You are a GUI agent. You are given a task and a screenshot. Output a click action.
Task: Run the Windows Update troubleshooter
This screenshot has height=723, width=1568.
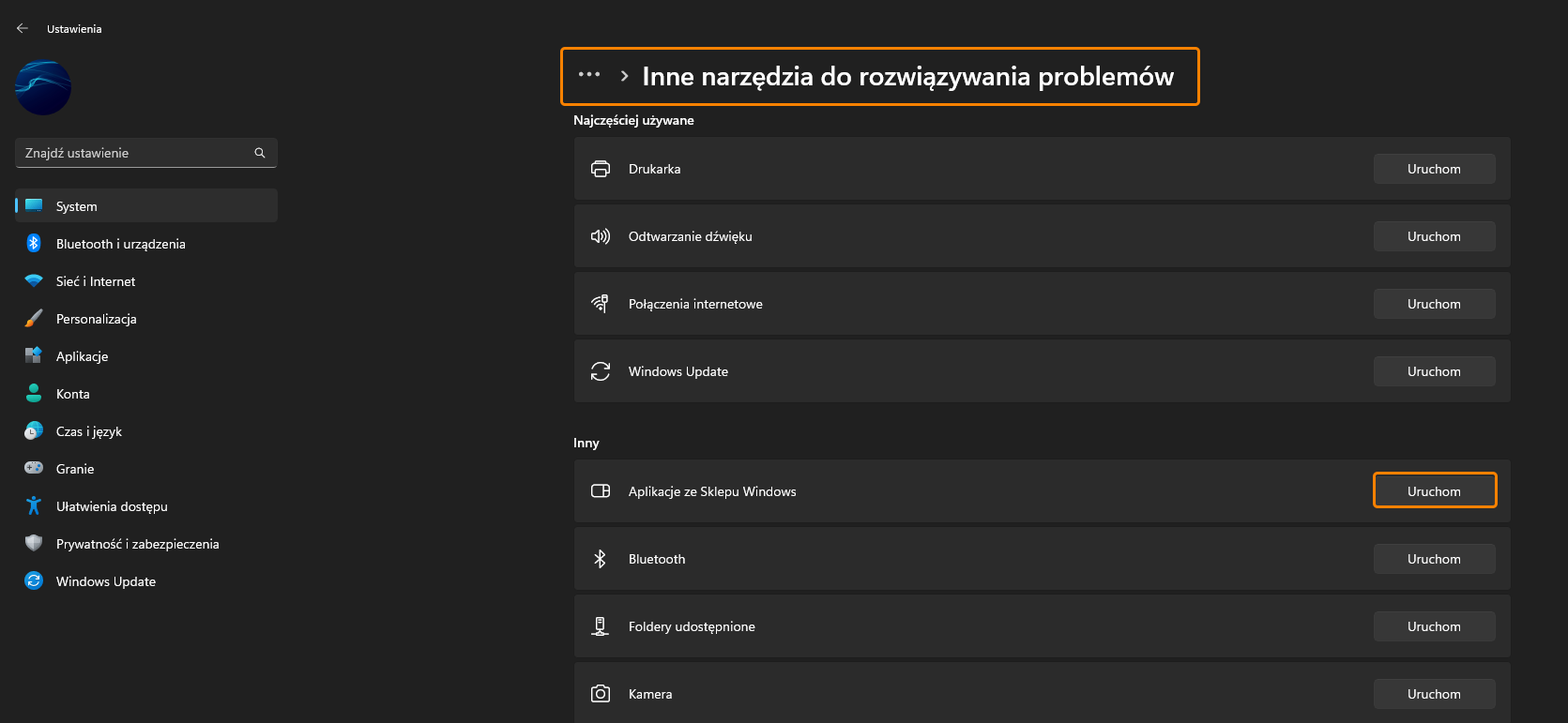coord(1434,371)
